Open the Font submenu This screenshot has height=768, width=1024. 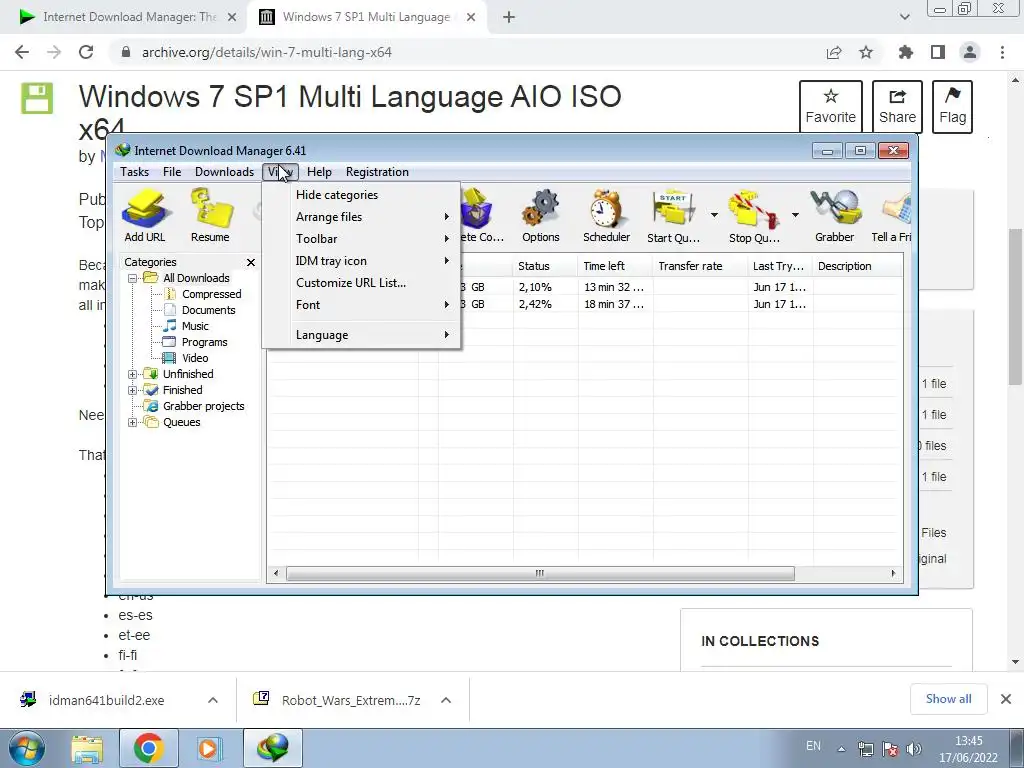pyautogui.click(x=362, y=305)
